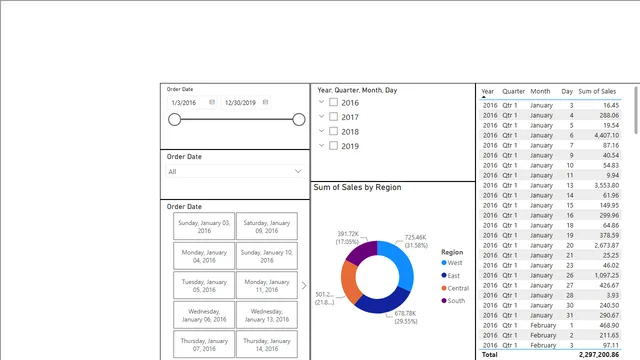Click the Region legend title

[452, 252]
